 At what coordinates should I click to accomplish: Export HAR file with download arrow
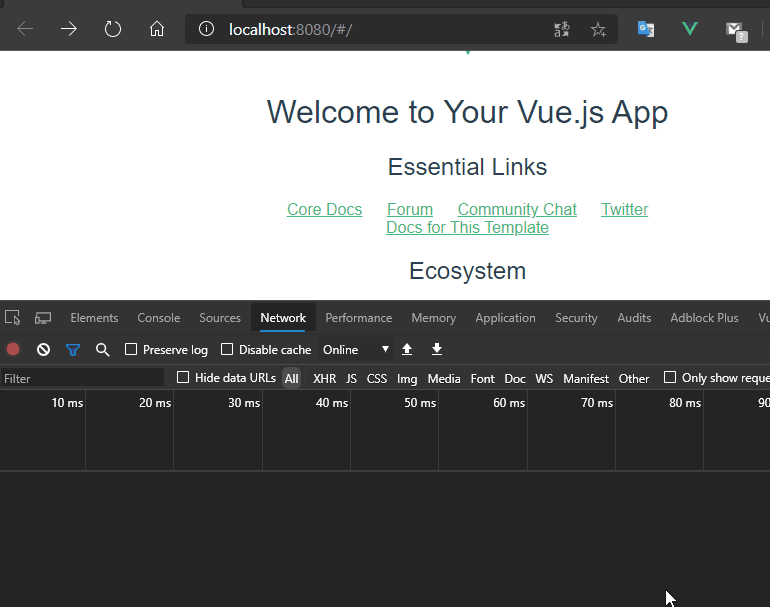coord(437,349)
